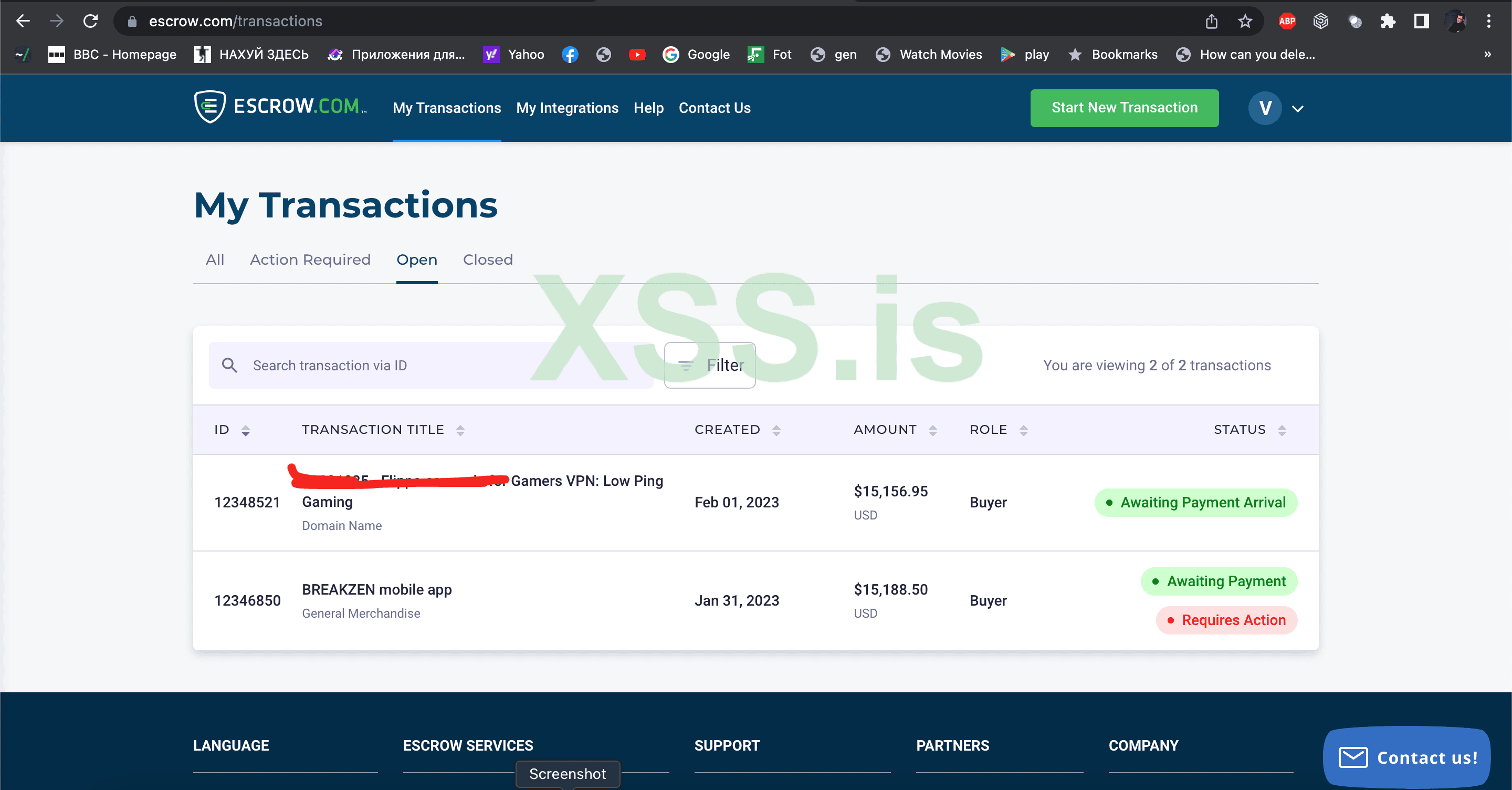Click the share page icon
Image resolution: width=1512 pixels, height=790 pixels.
1212,21
